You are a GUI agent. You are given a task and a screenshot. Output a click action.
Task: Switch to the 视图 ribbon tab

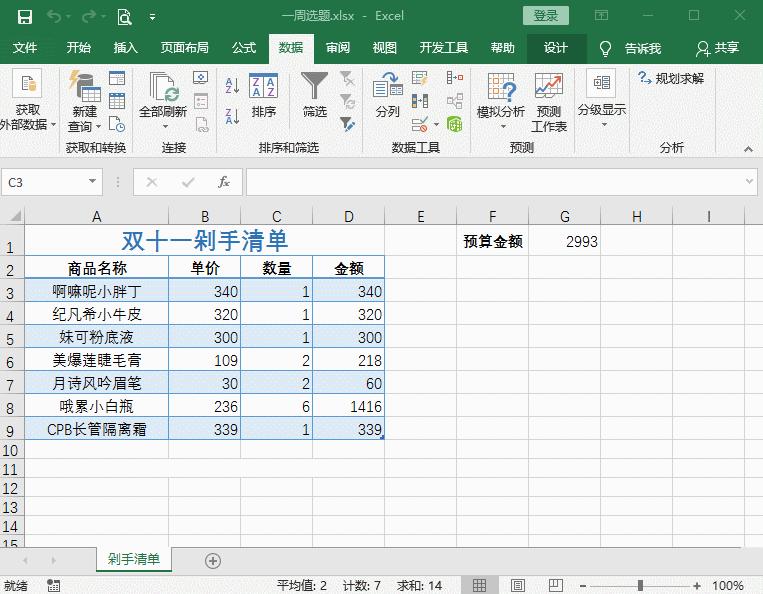(384, 48)
